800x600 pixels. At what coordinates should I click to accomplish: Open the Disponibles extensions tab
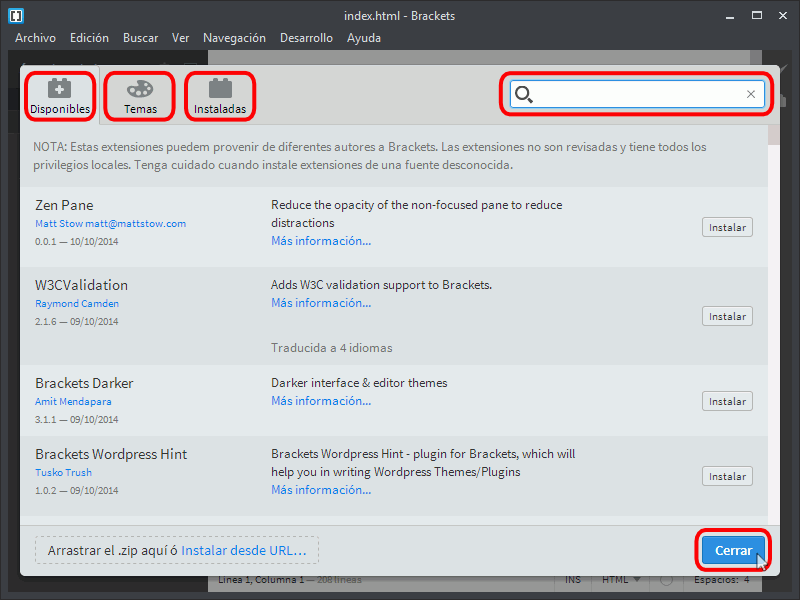tap(60, 96)
